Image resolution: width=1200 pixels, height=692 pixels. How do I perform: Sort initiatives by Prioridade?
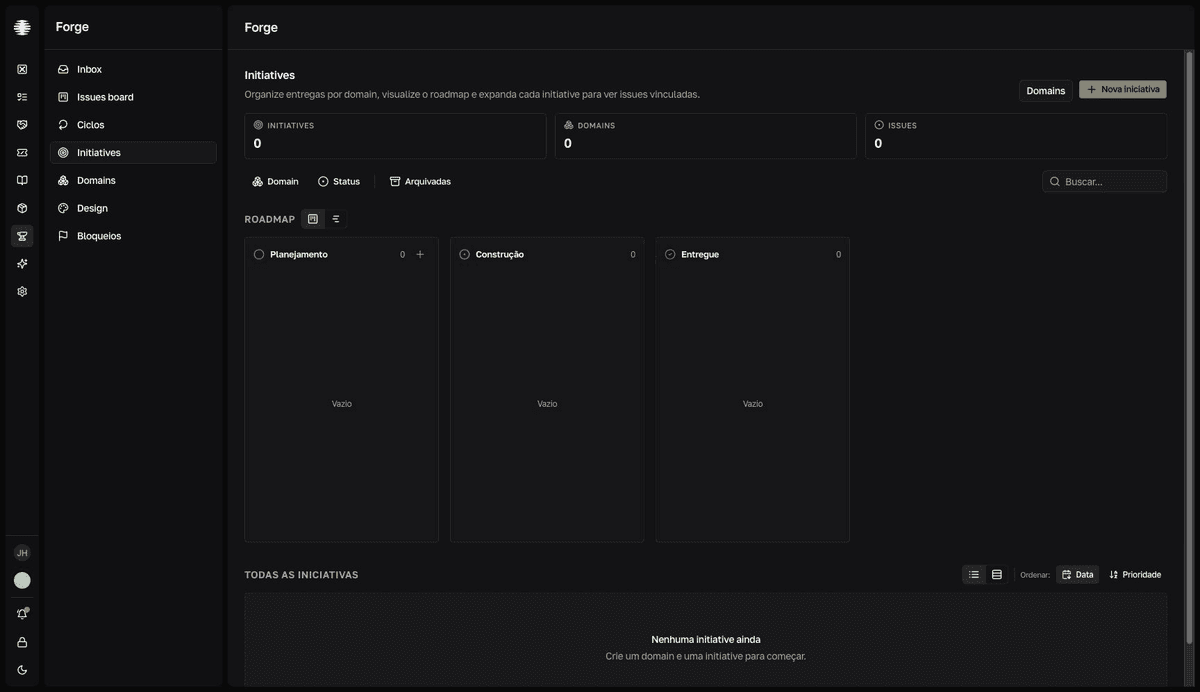[x=1135, y=575]
